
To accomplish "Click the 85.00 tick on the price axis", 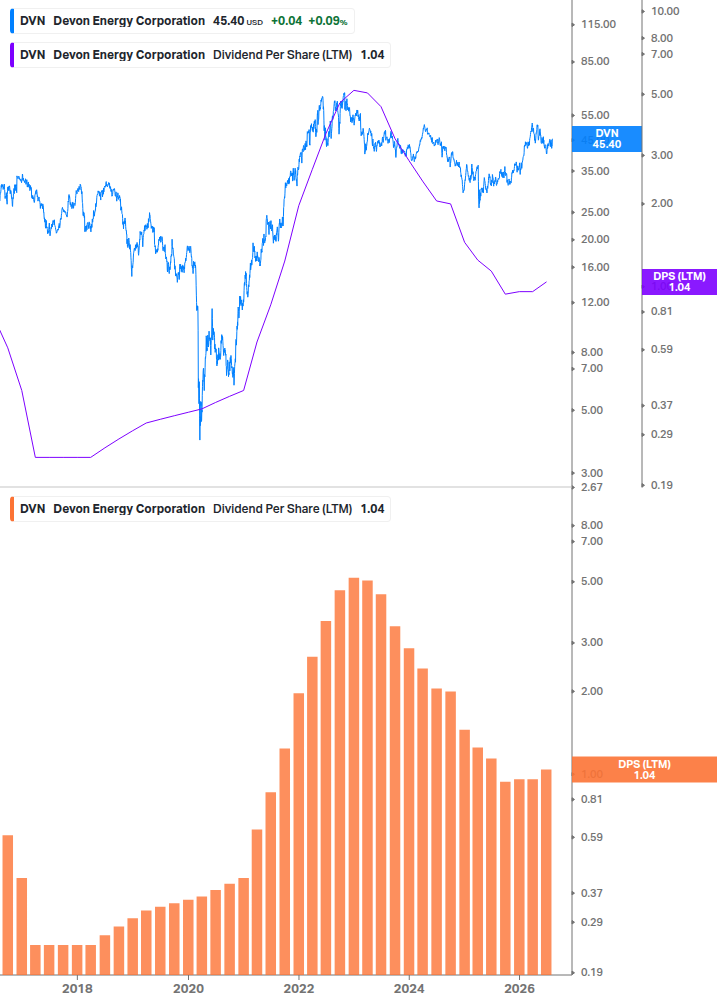I will point(595,62).
